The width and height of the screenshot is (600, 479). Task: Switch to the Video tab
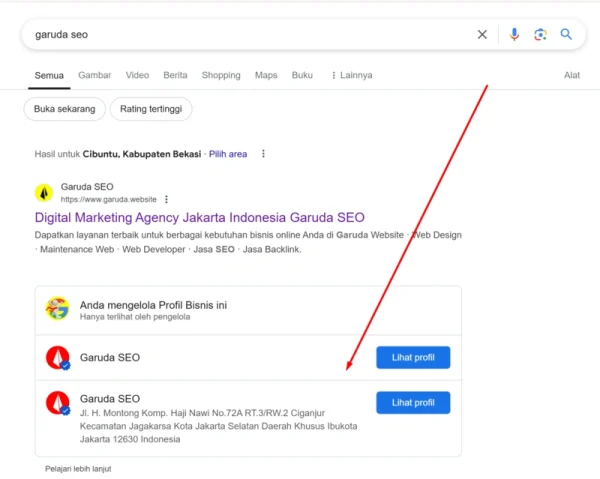point(137,75)
